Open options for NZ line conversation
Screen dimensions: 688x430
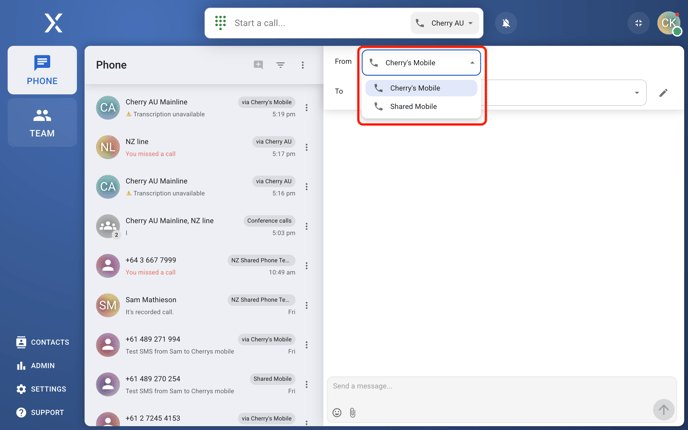pos(306,147)
